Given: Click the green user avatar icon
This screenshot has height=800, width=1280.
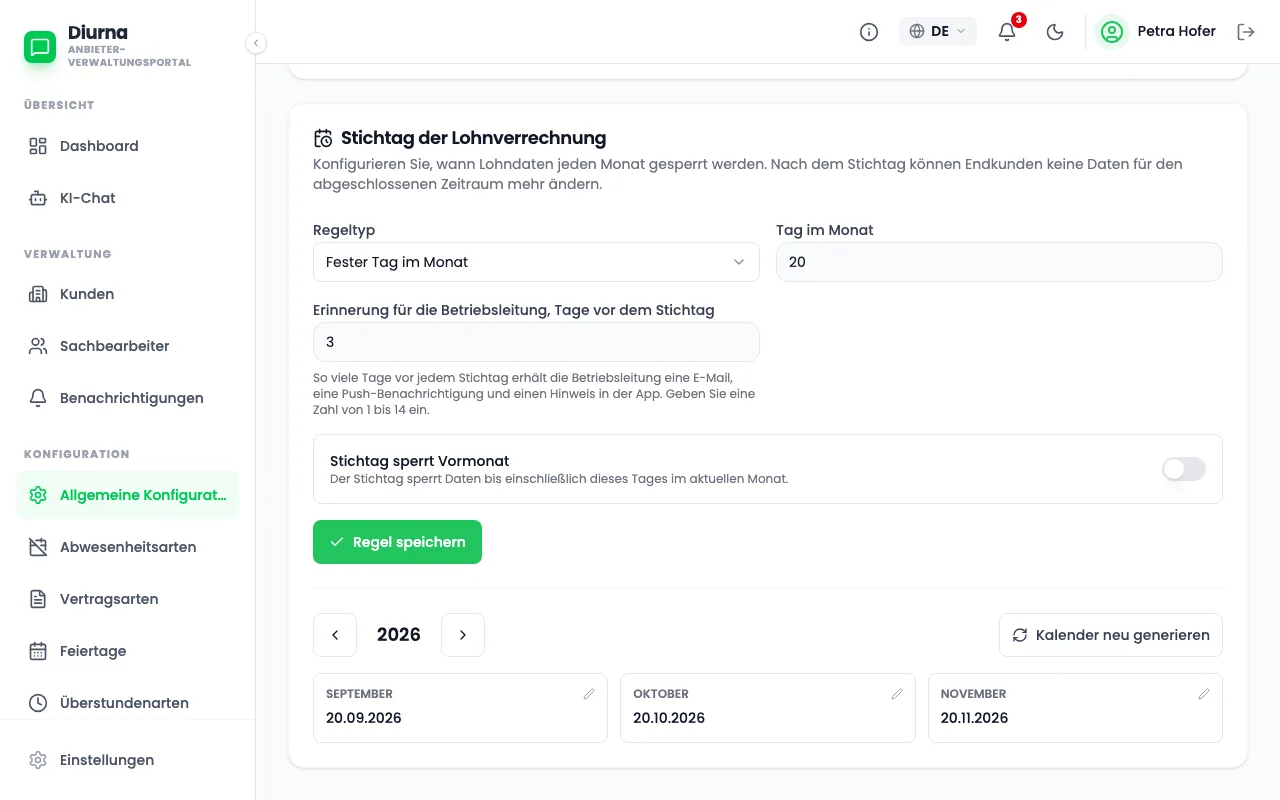Looking at the screenshot, I should (x=1112, y=32).
